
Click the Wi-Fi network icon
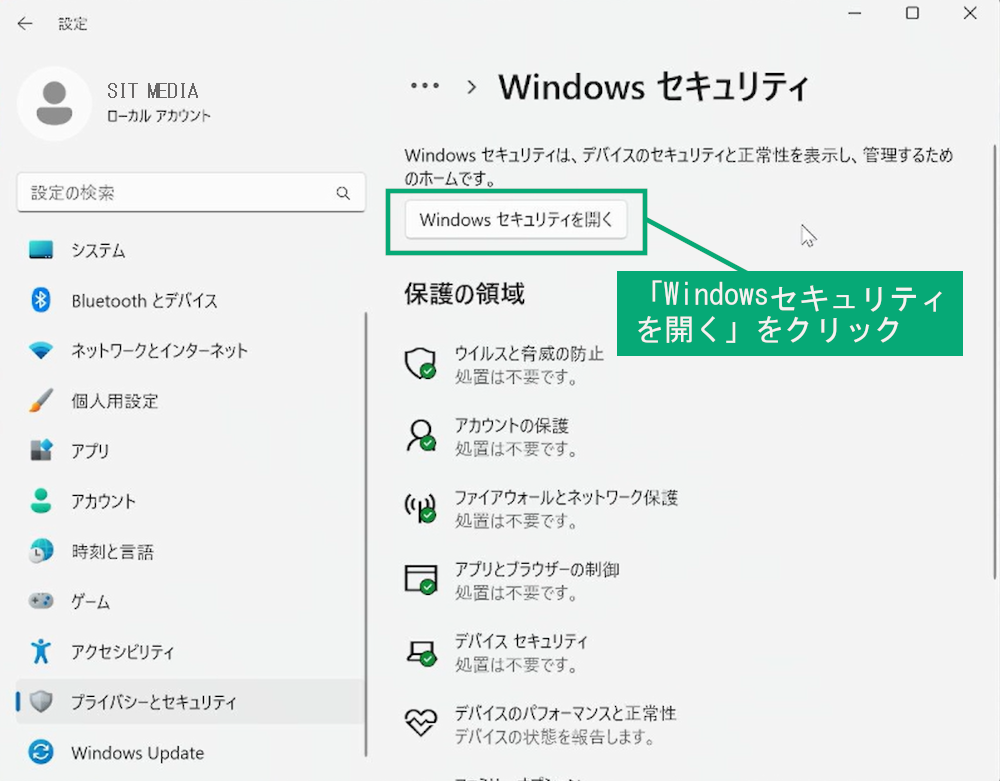click(41, 350)
